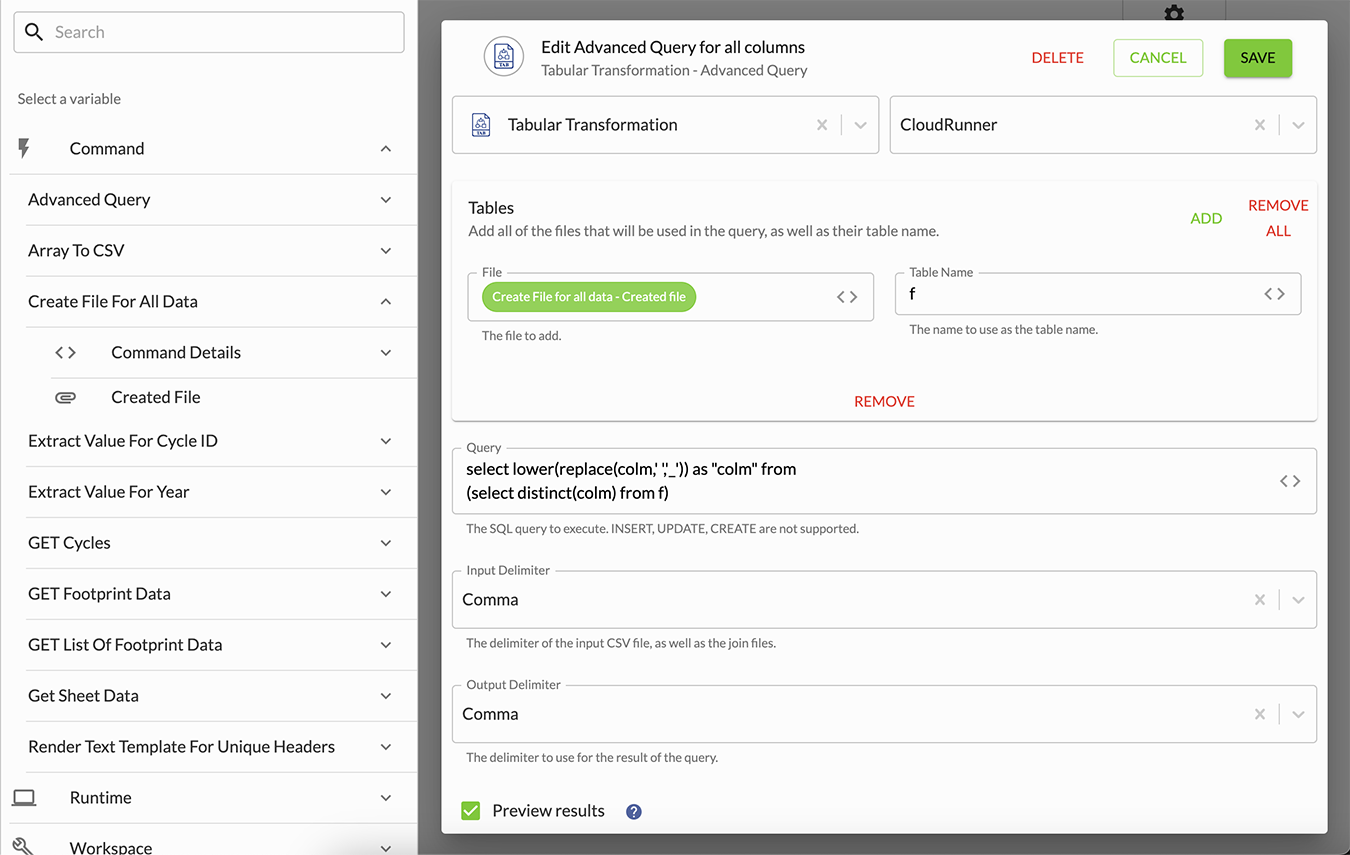Click the CANCEL button
Image resolution: width=1350 pixels, height=855 pixels.
[x=1158, y=58]
